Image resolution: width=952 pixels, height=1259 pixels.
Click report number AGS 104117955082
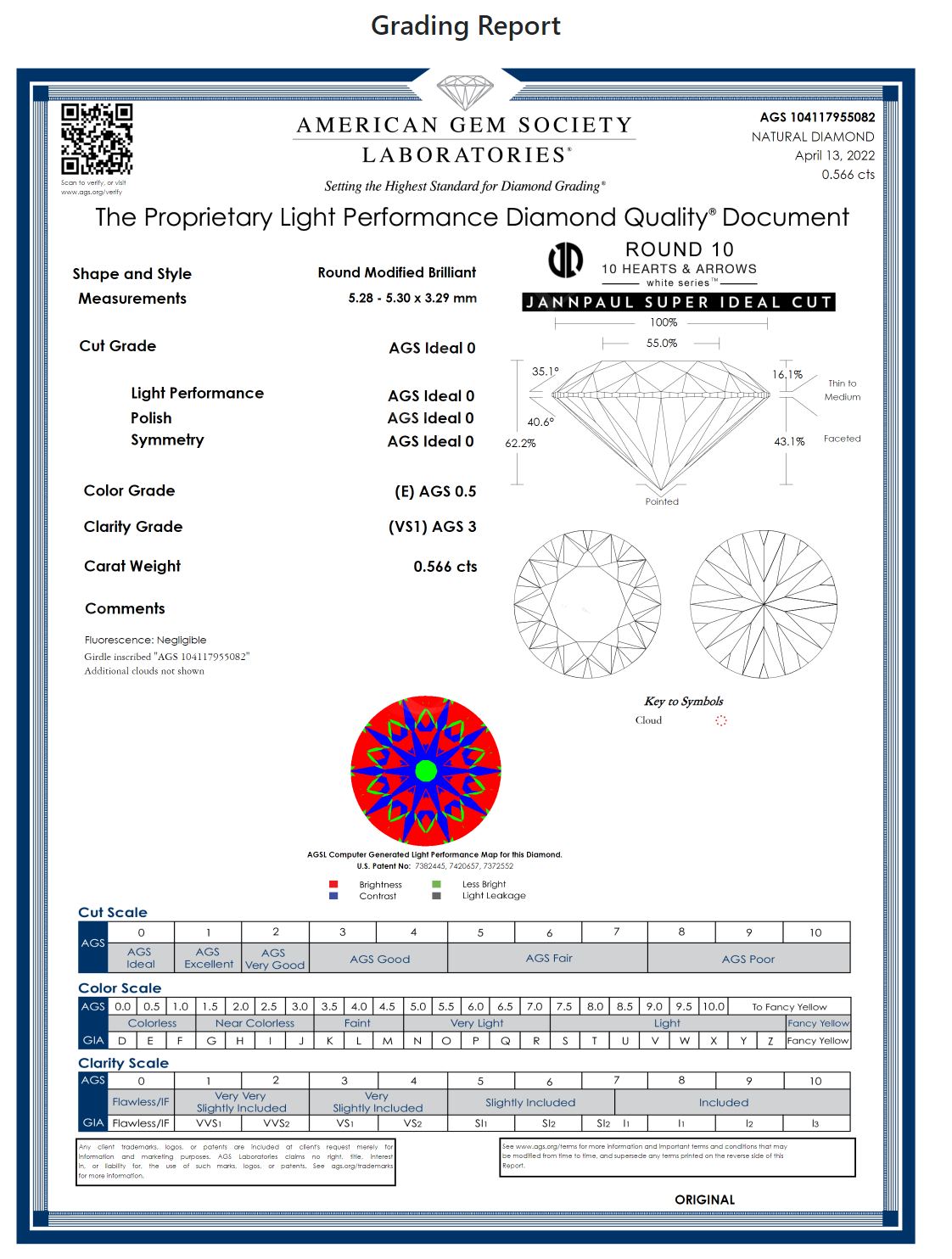(x=817, y=117)
